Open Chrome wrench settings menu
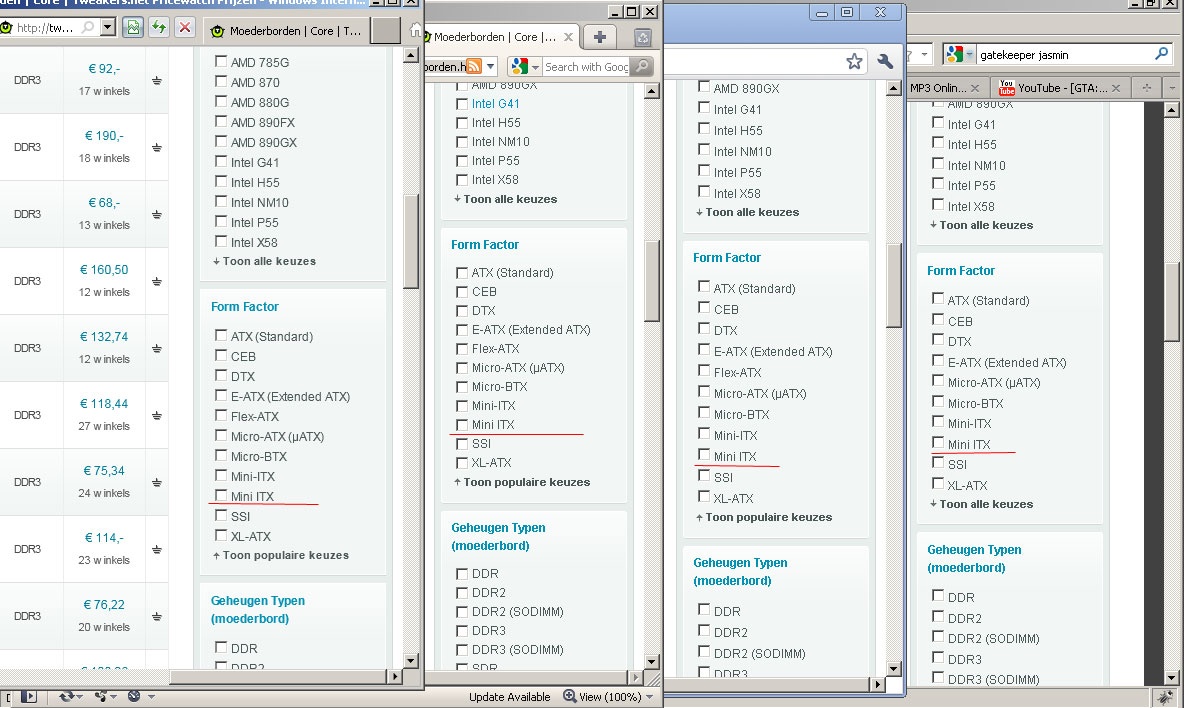The height and width of the screenshot is (708, 1184). (885, 62)
